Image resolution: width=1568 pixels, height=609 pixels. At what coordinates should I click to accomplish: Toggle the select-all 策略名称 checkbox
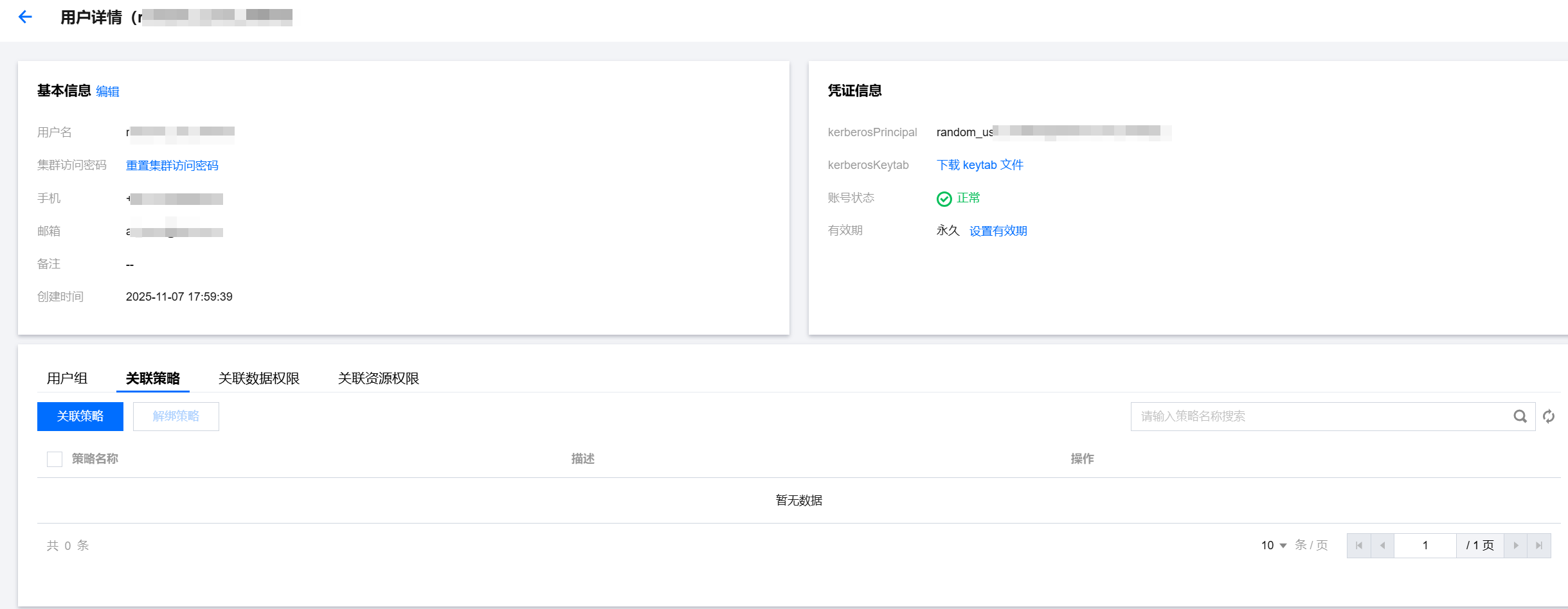(x=55, y=459)
